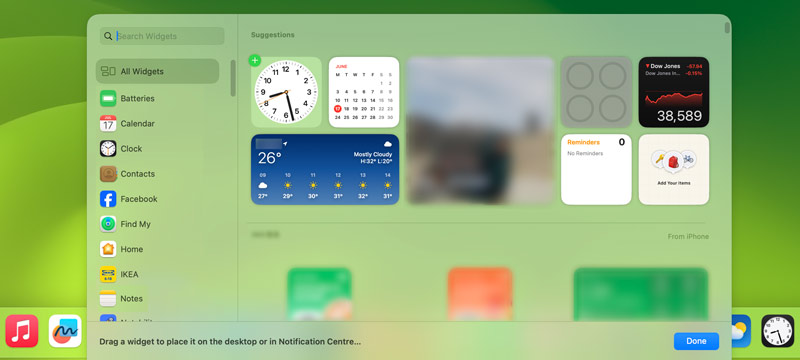This screenshot has height=360, width=800.
Task: Click the magnifier icon in search field
Action: coord(108,36)
